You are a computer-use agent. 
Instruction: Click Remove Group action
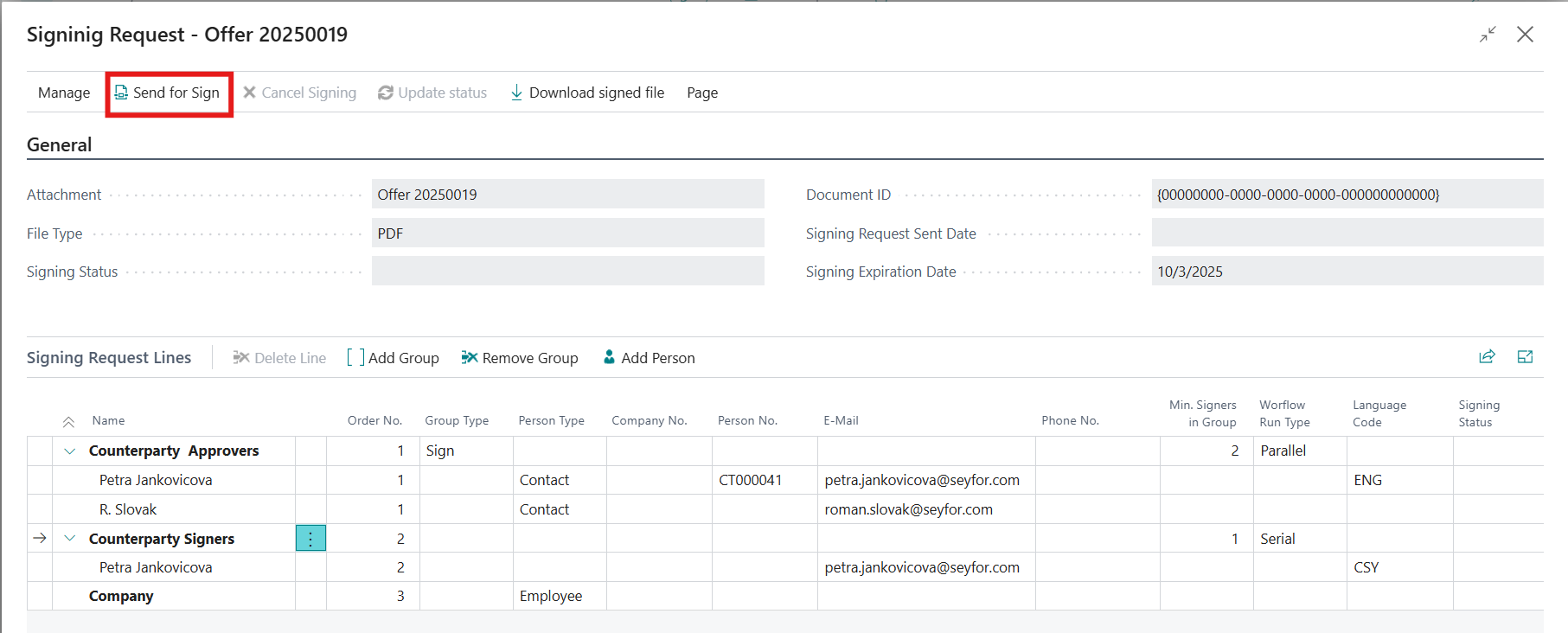pyautogui.click(x=520, y=358)
